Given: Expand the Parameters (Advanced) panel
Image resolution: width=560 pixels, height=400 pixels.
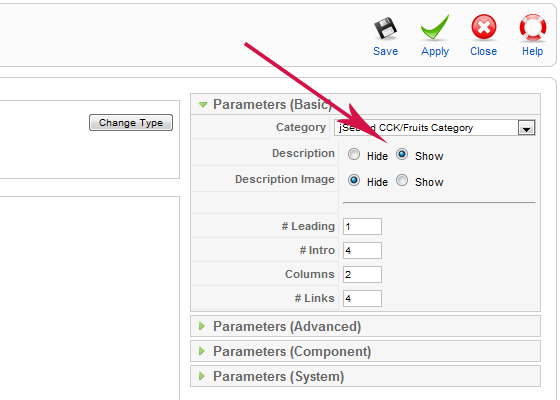Looking at the screenshot, I should (x=202, y=326).
